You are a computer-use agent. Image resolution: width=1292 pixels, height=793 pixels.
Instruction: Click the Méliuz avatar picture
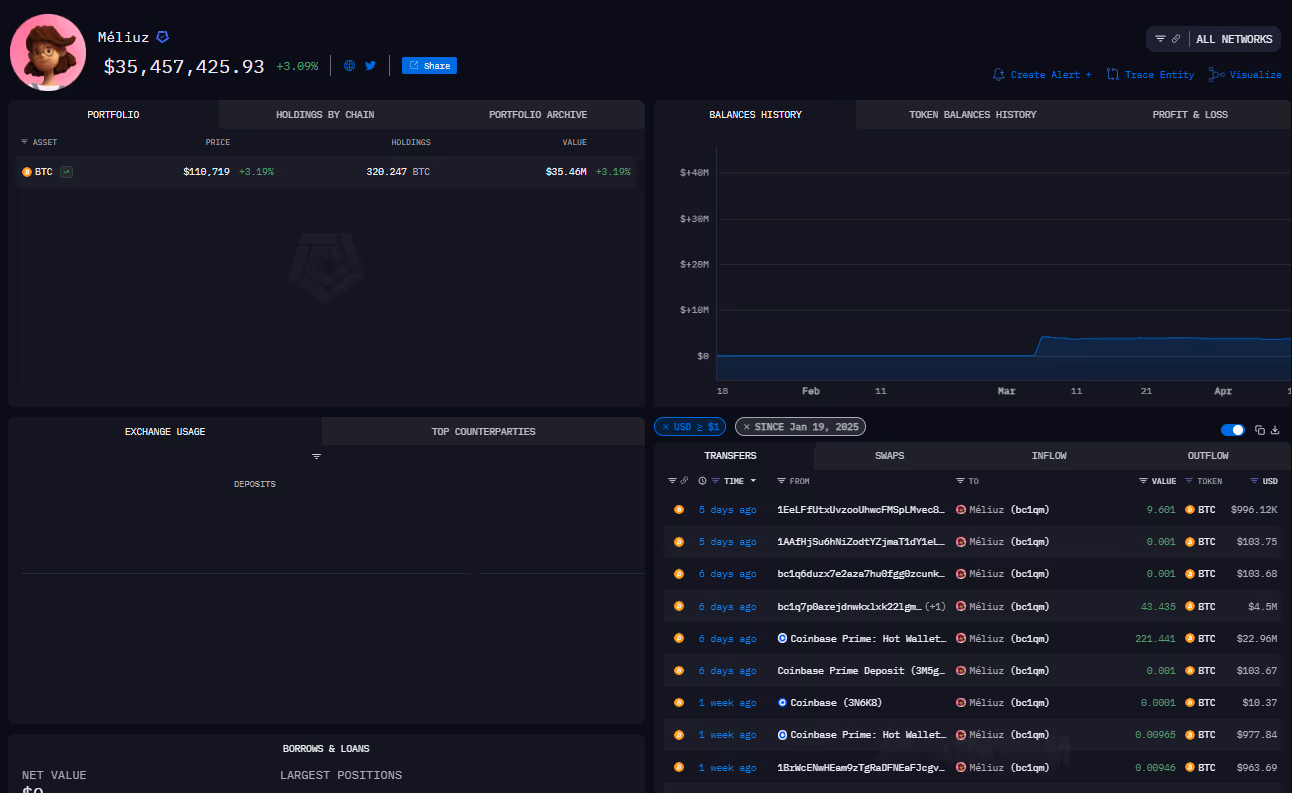point(48,52)
